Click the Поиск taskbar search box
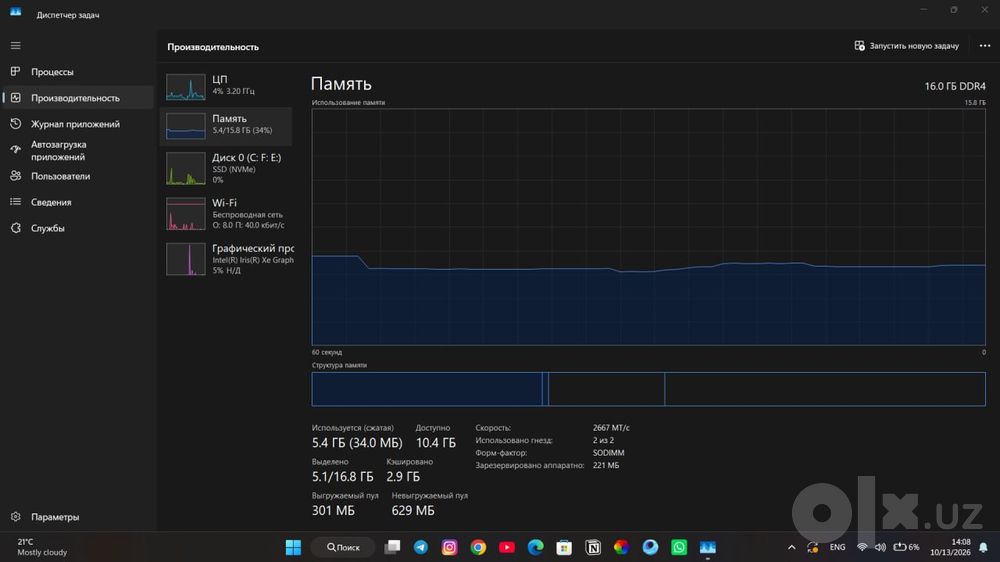The width and height of the screenshot is (1000, 562). point(344,547)
